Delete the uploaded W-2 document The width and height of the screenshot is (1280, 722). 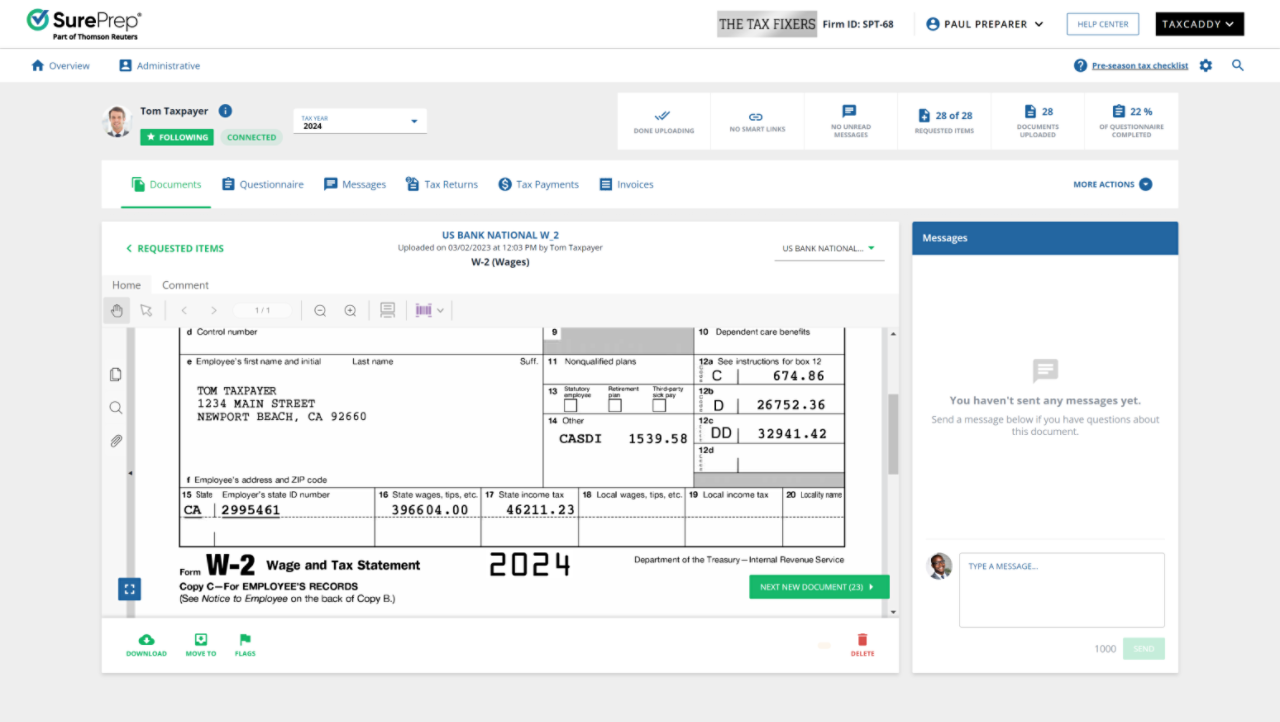click(x=862, y=645)
